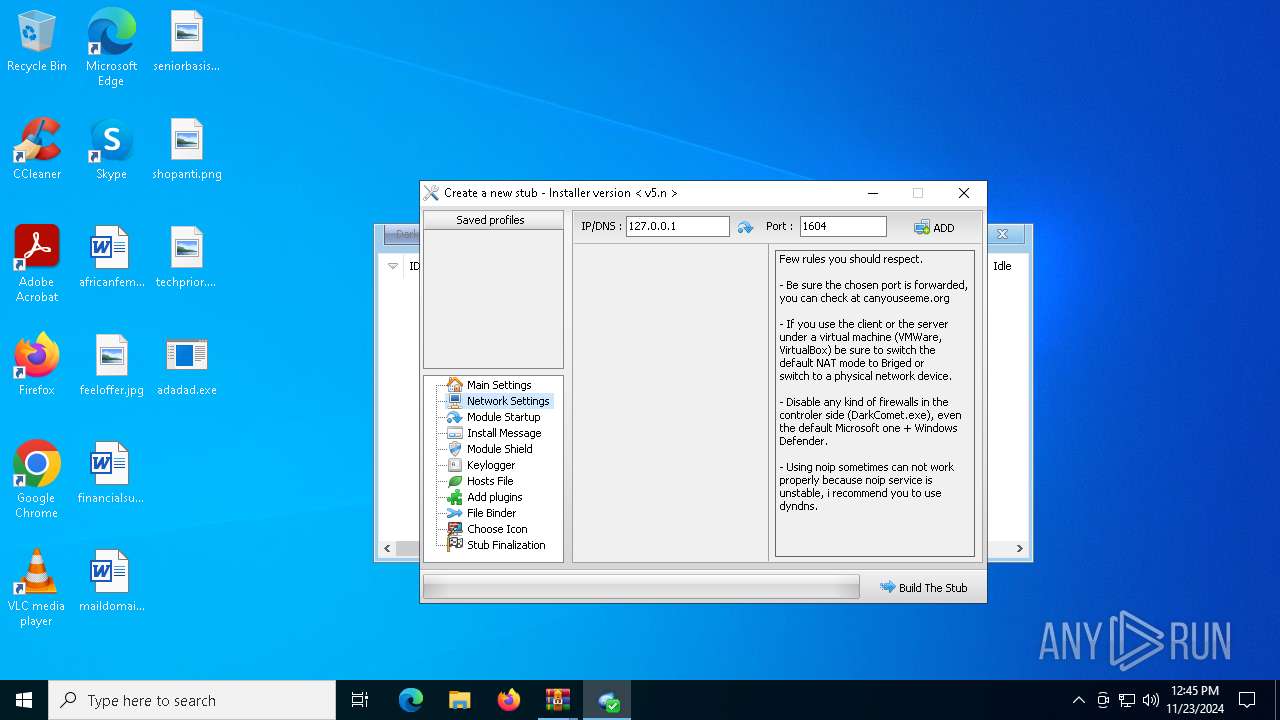Click the blue arrow icon beside IP/DNS

point(745,228)
